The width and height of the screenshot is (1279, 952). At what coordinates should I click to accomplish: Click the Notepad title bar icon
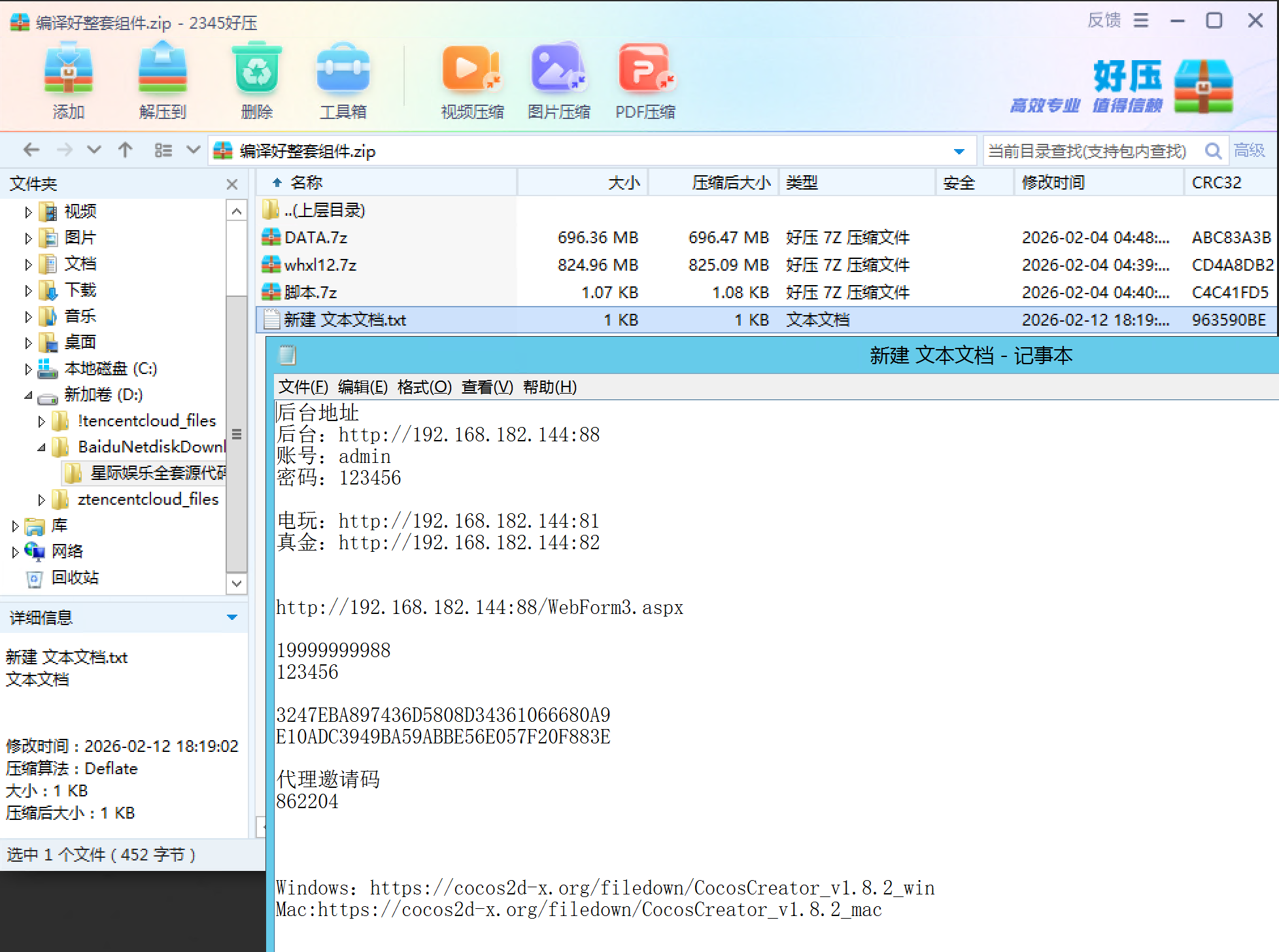(x=288, y=355)
